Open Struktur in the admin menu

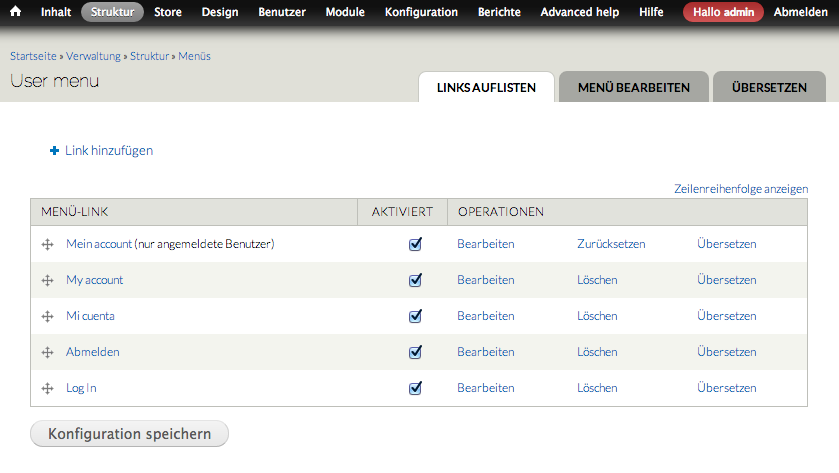point(112,12)
